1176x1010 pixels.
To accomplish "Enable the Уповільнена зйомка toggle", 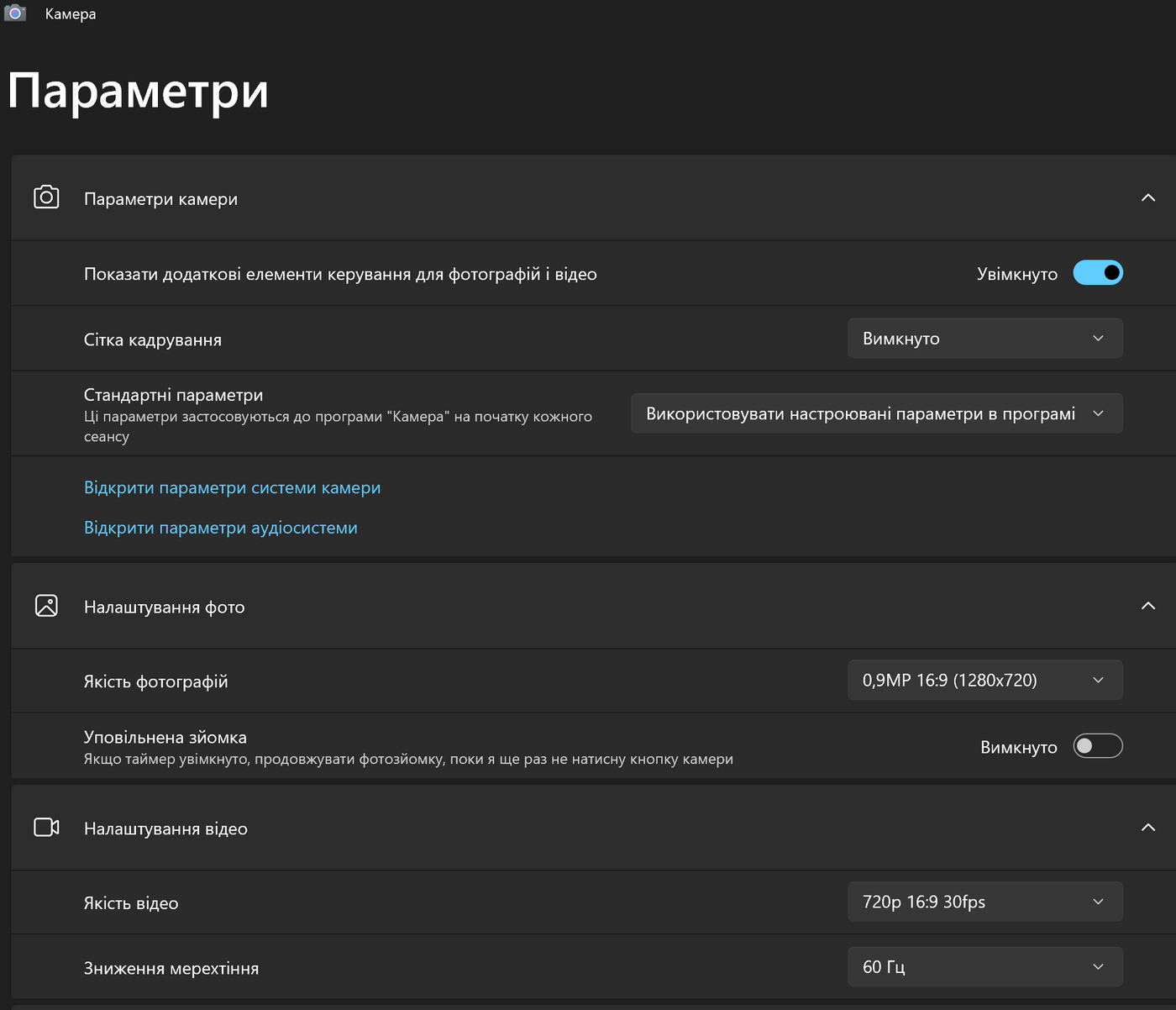I will 1098,746.
